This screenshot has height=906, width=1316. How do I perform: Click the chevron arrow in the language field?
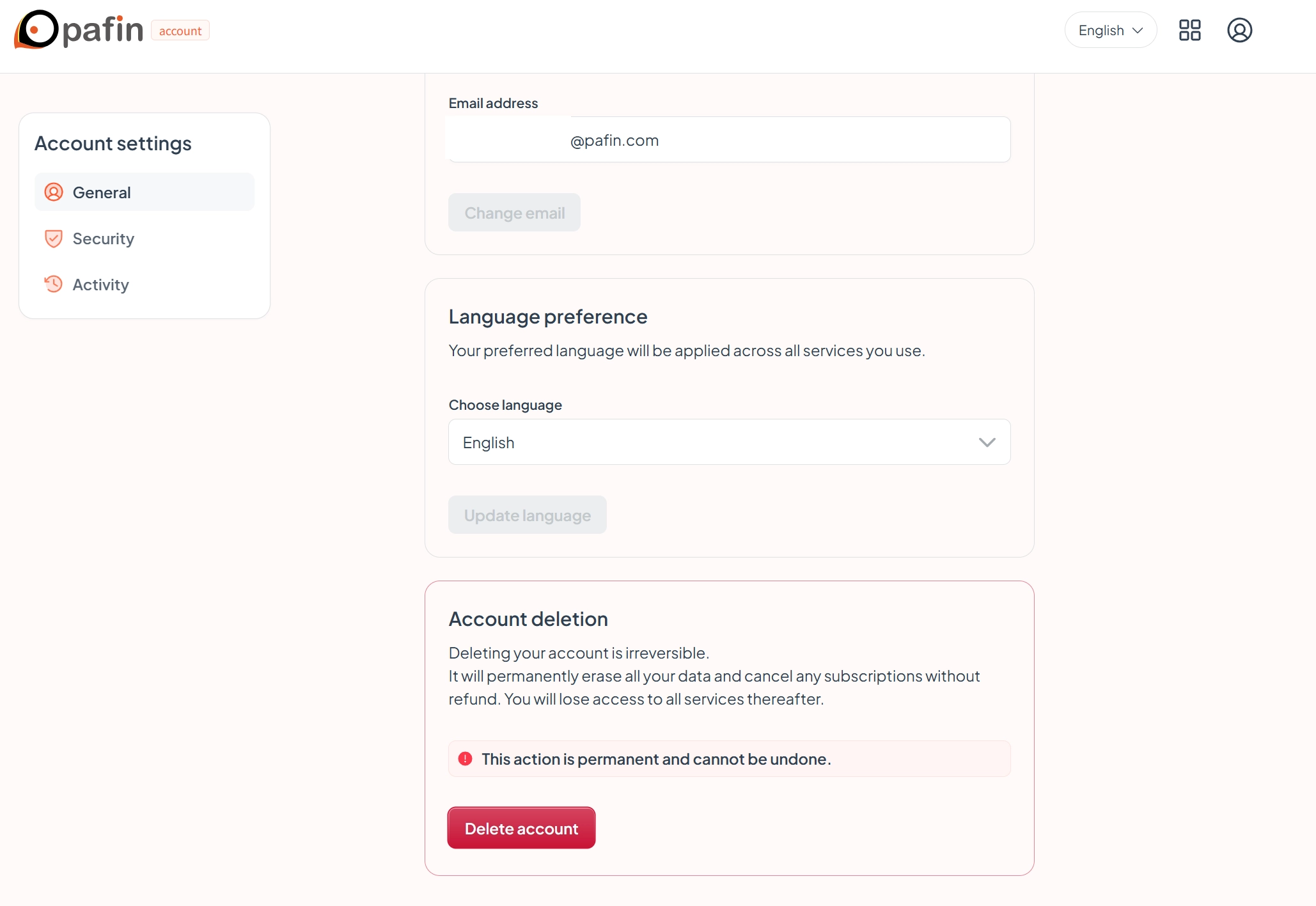pyautogui.click(x=987, y=442)
